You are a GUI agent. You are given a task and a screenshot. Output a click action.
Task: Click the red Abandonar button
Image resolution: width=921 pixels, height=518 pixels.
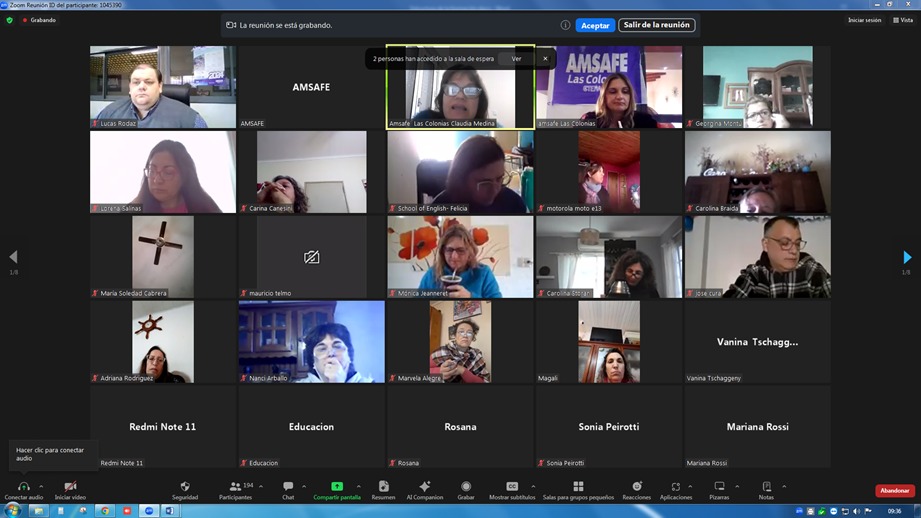(x=894, y=491)
